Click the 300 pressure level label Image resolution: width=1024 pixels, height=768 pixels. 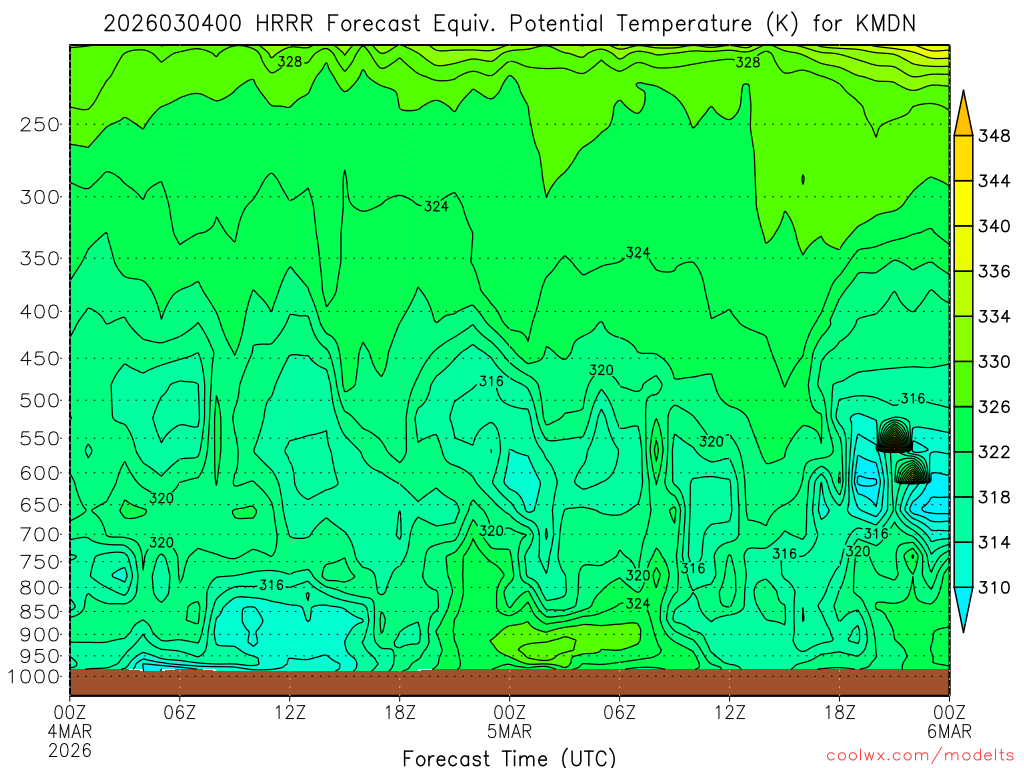click(x=40, y=197)
